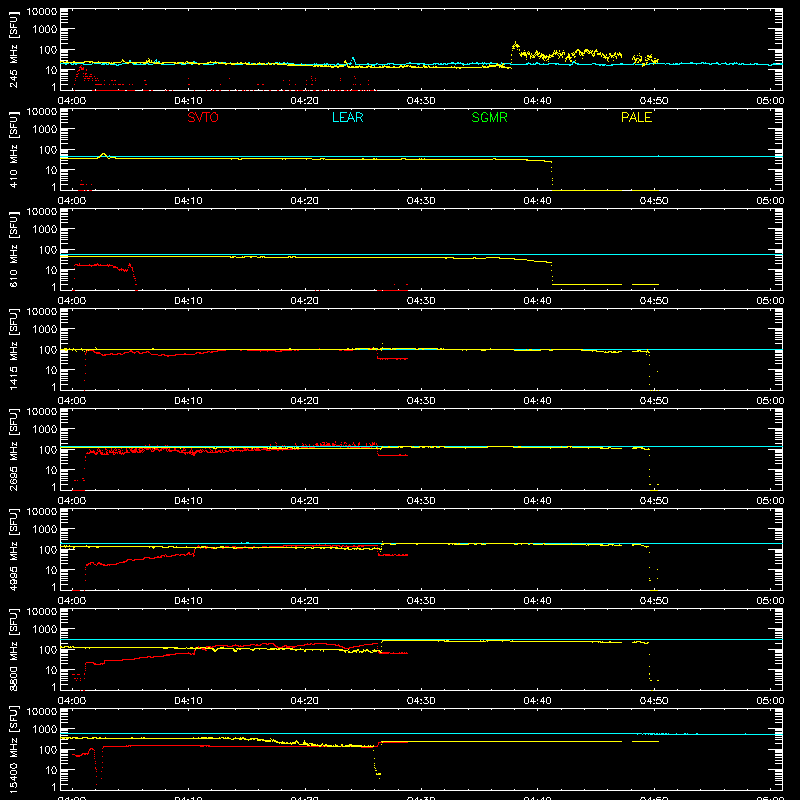The image size is (800, 800).
Task: Click the 1000 tick of 2695 MHz panel
Action: 45,430
